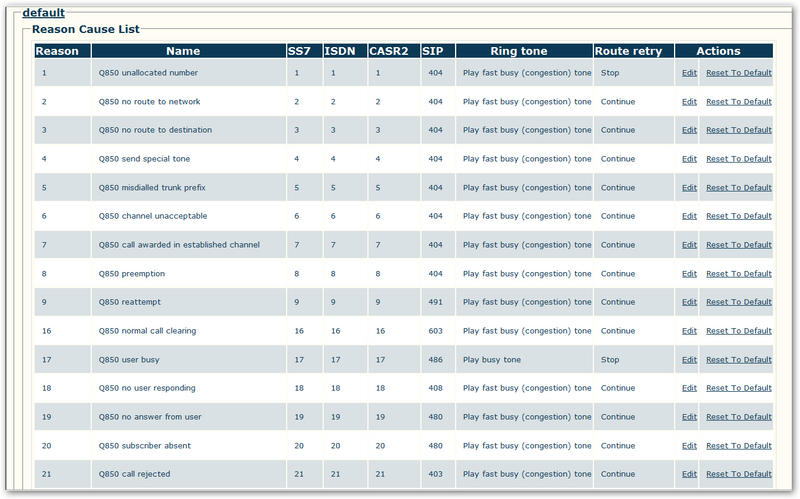Edit the Q850 no route to destination row
This screenshot has height=499, width=800.
[x=689, y=130]
